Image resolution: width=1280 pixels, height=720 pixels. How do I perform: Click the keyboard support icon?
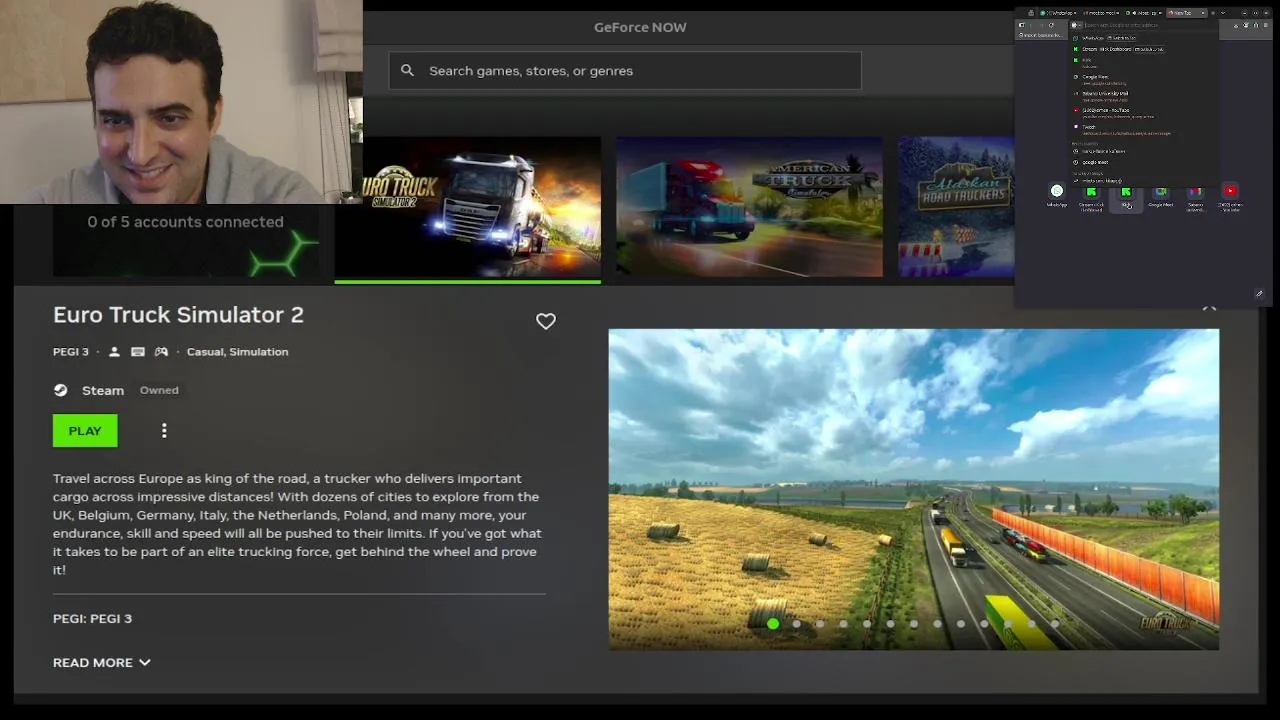pos(138,352)
